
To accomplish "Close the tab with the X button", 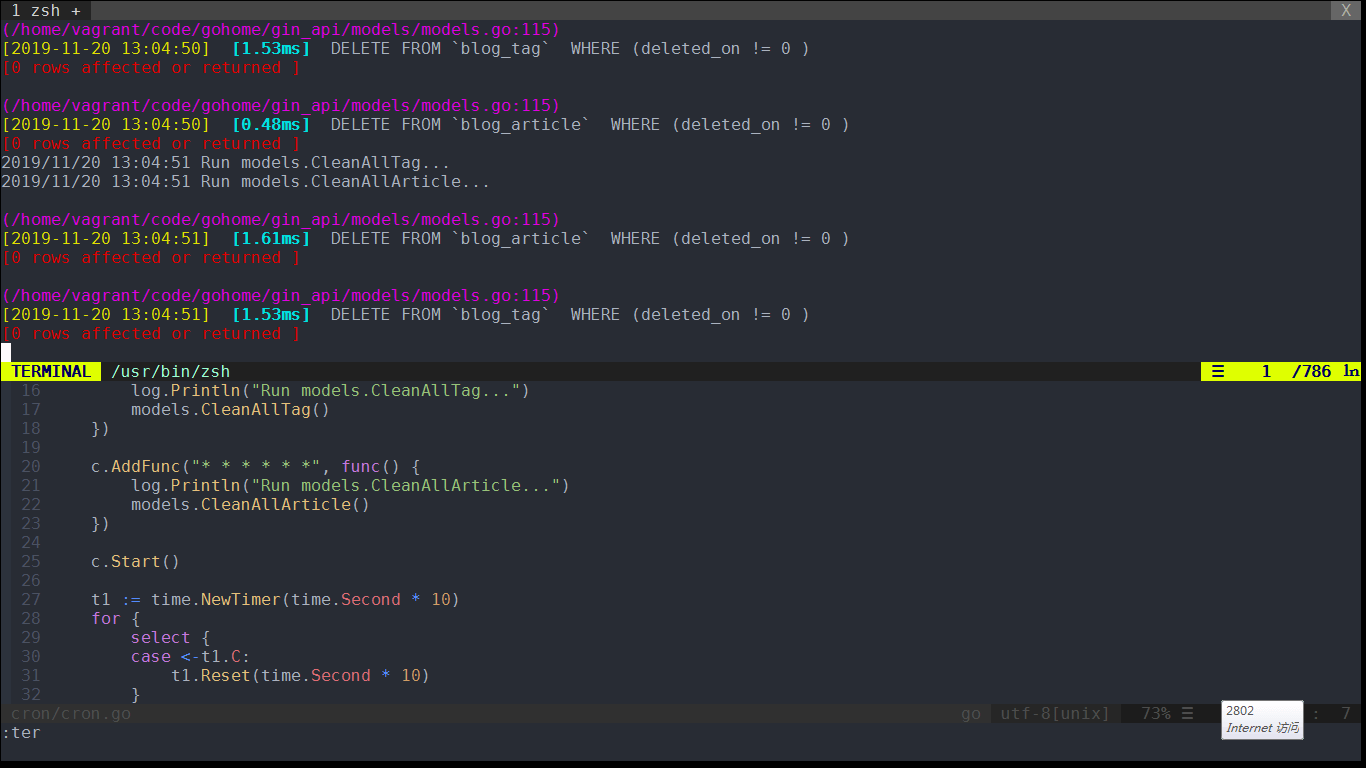I will [x=1346, y=10].
